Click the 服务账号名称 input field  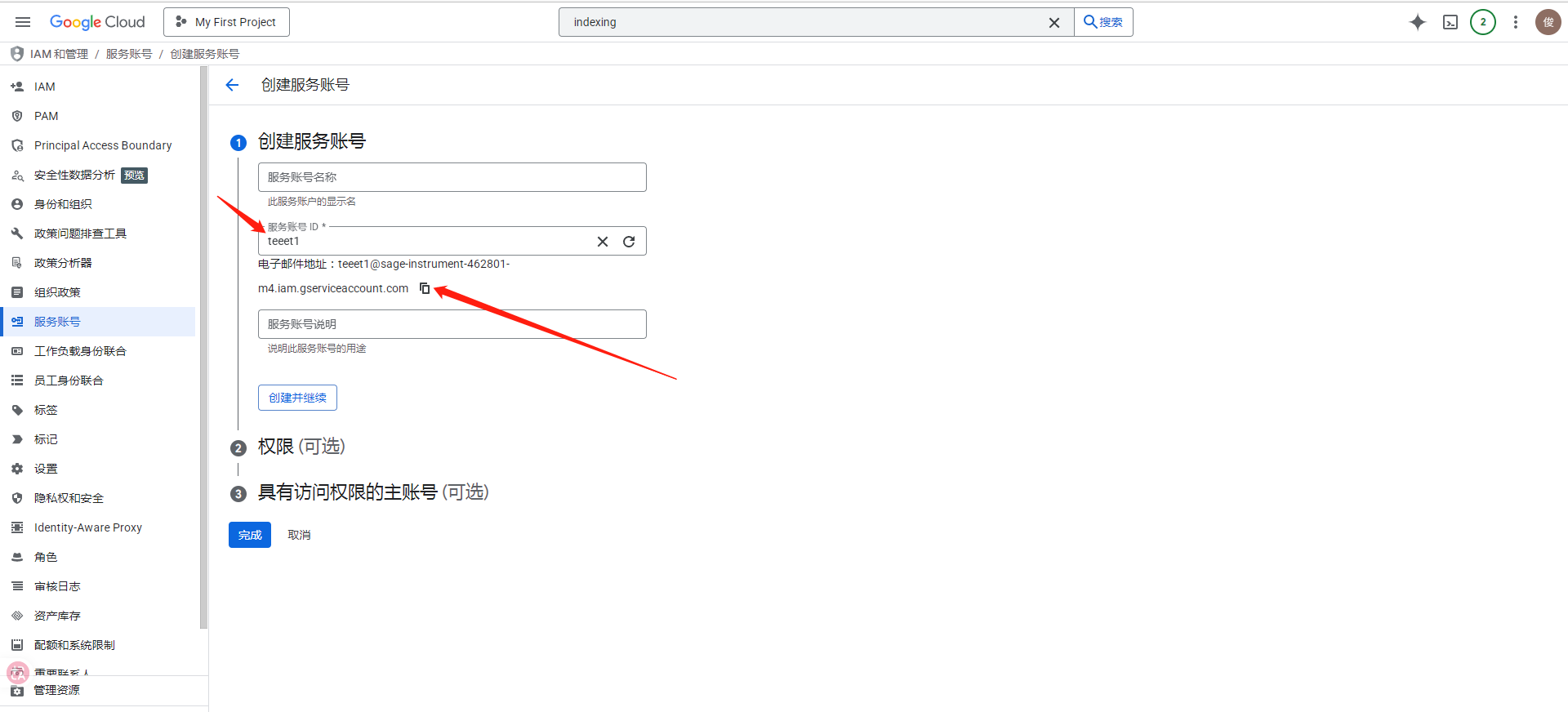pyautogui.click(x=452, y=177)
